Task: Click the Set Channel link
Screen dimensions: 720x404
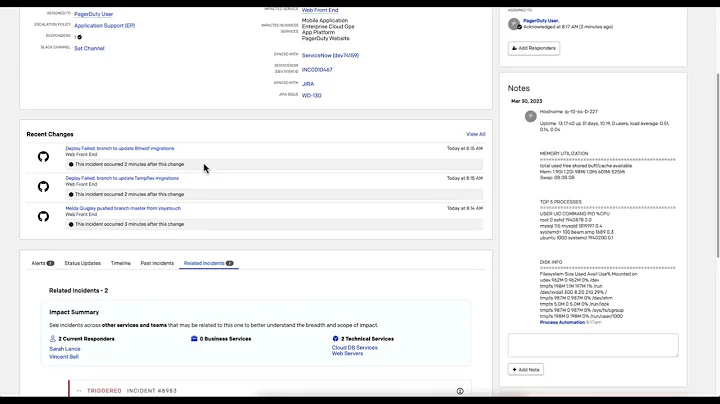Action: 89,48
